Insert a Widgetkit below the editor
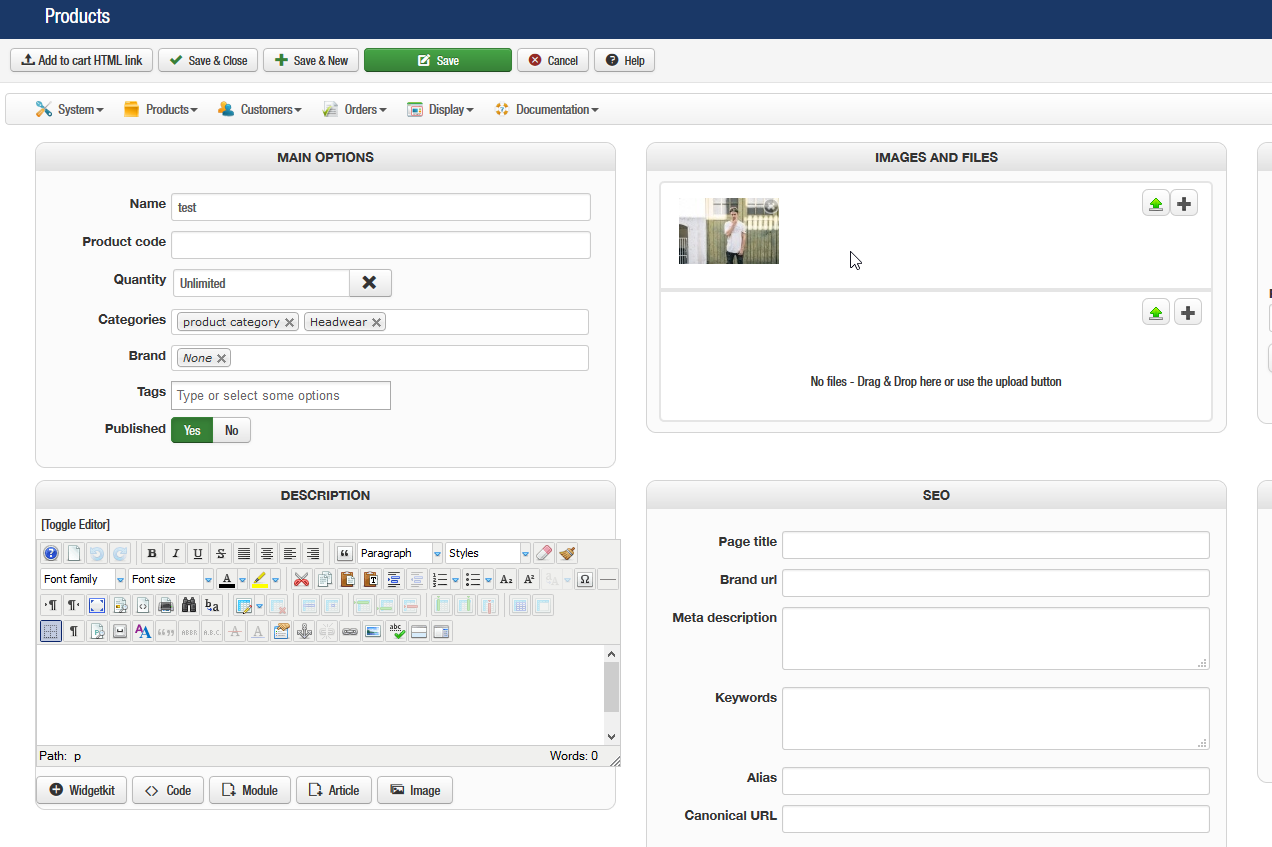The image size is (1272, 847). (82, 790)
